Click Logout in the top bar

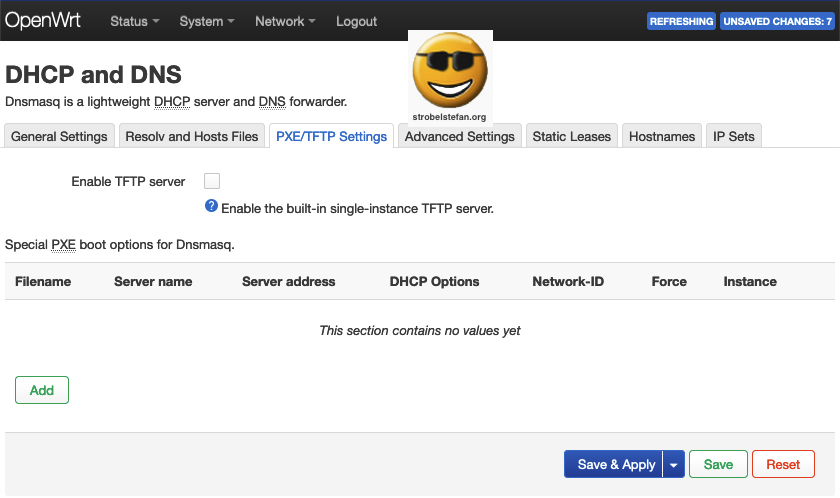click(x=356, y=21)
